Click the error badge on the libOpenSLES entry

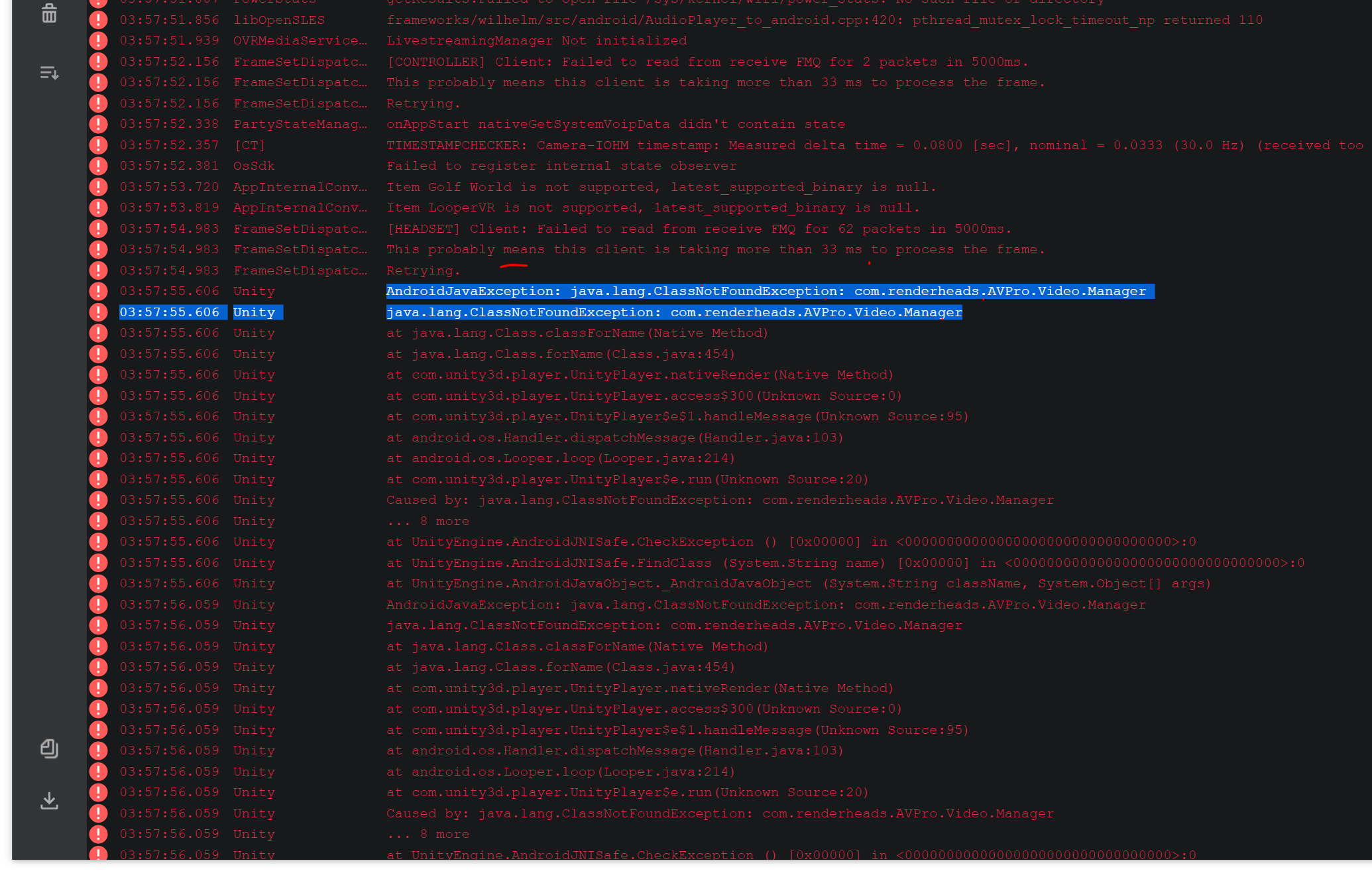pos(98,20)
